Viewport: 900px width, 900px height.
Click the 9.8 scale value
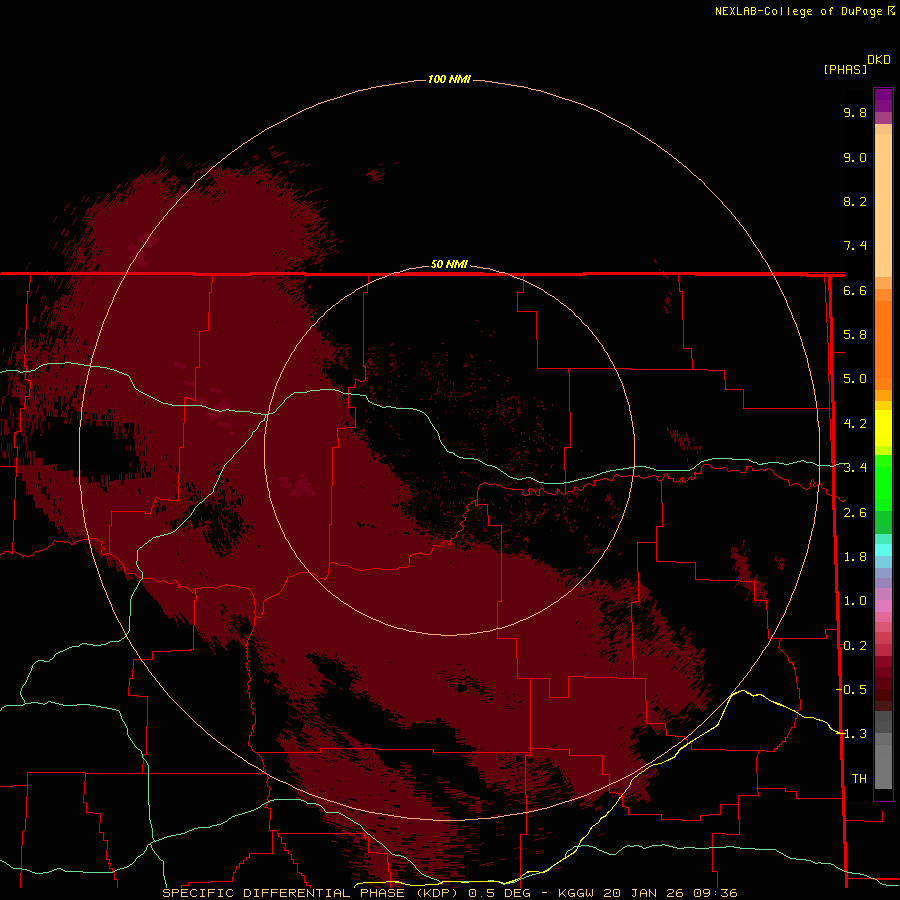(x=855, y=112)
